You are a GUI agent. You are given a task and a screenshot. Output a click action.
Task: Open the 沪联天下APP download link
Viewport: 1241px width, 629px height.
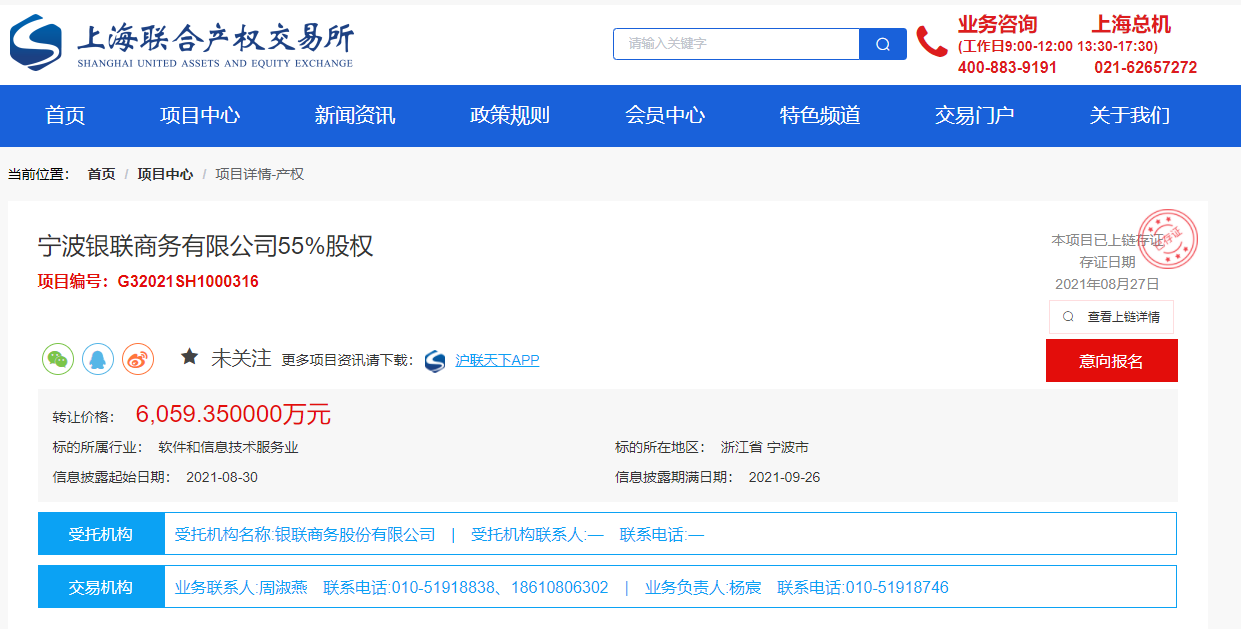pos(497,360)
